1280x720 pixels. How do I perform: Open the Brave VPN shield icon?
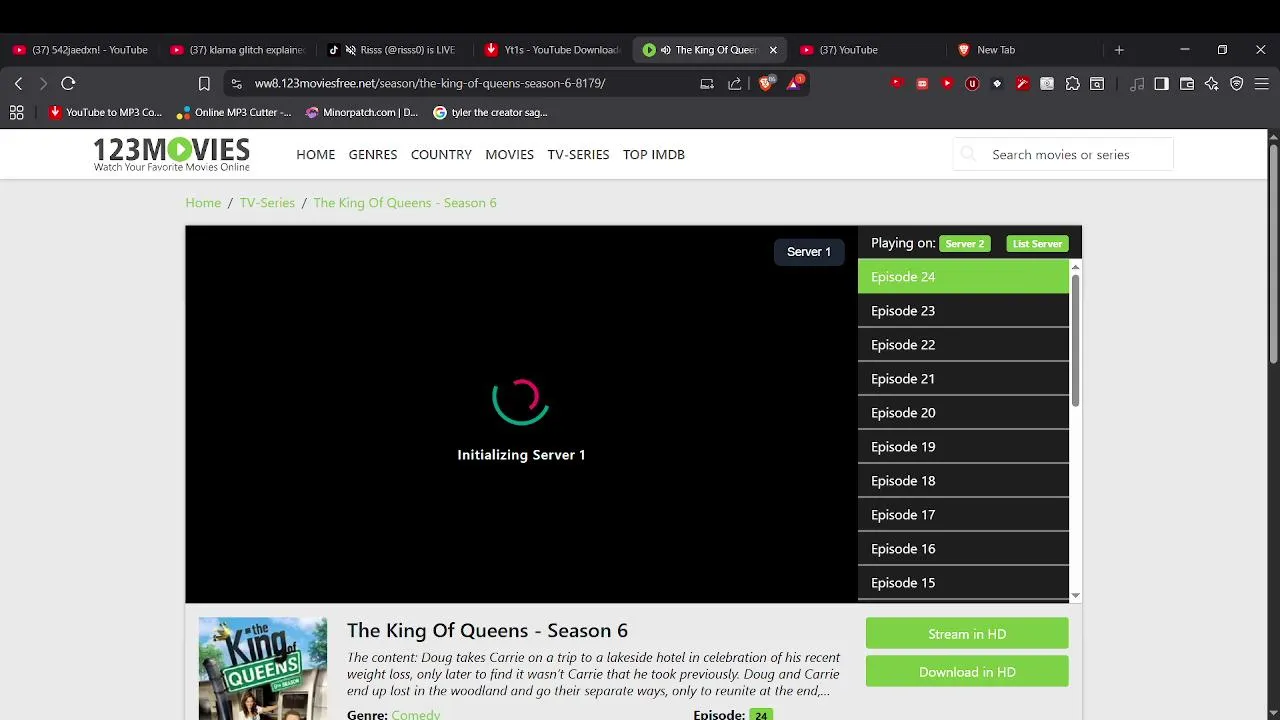pyautogui.click(x=1237, y=84)
